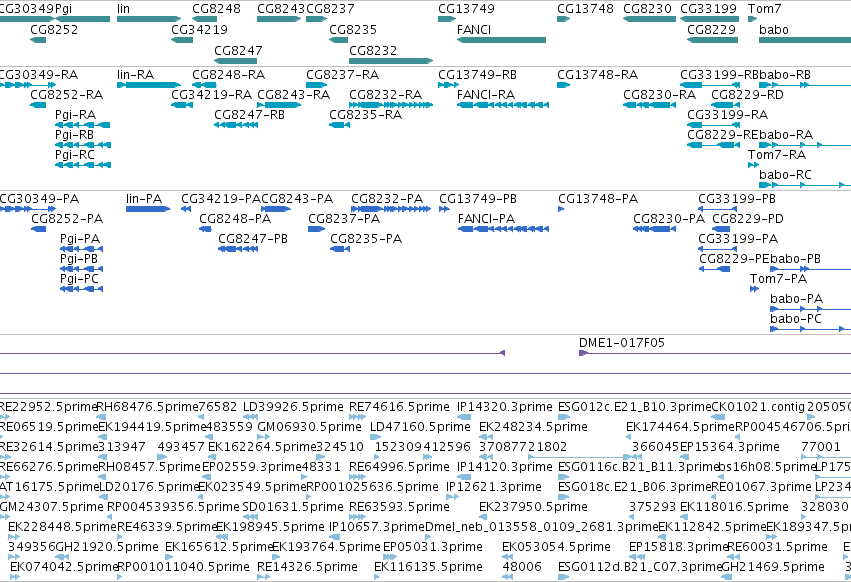Image resolution: width=851 pixels, height=582 pixels.
Task: Click EST IP14120.3prime
Action: tap(505, 467)
